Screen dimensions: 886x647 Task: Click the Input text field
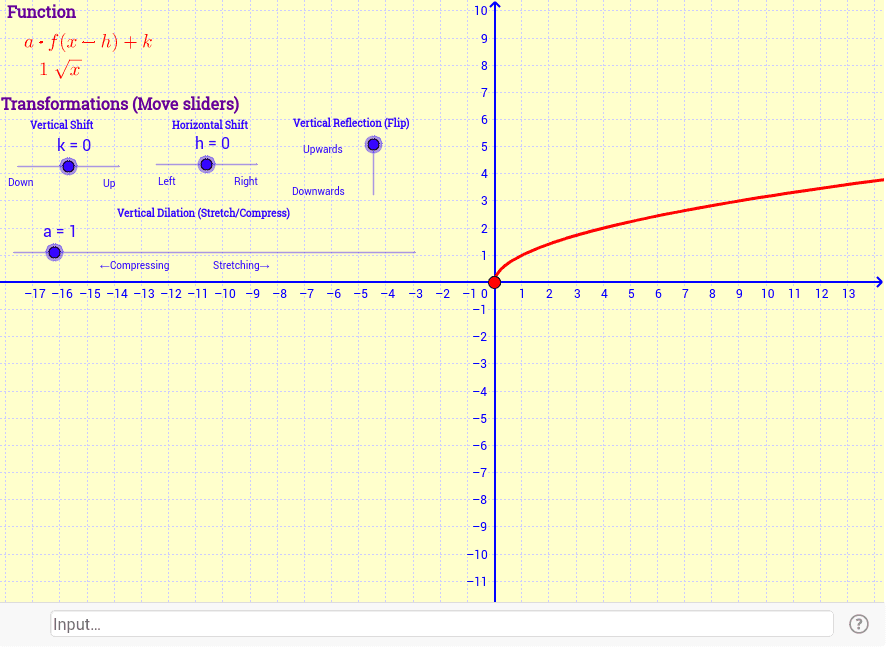point(442,624)
